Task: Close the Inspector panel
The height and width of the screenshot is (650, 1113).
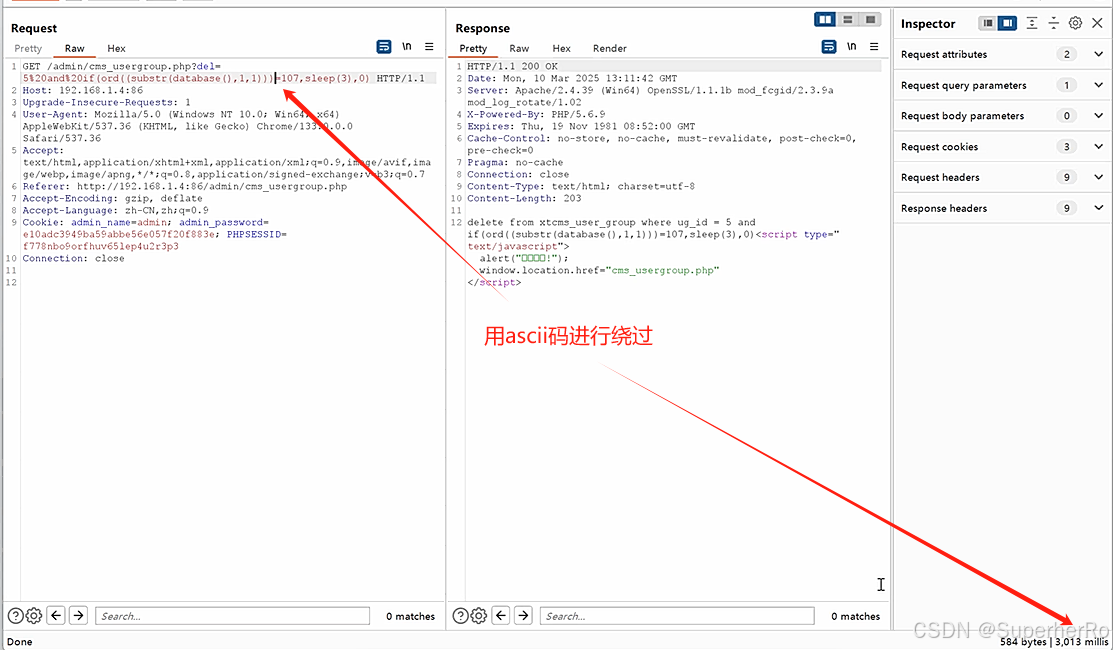Action: [x=1097, y=23]
